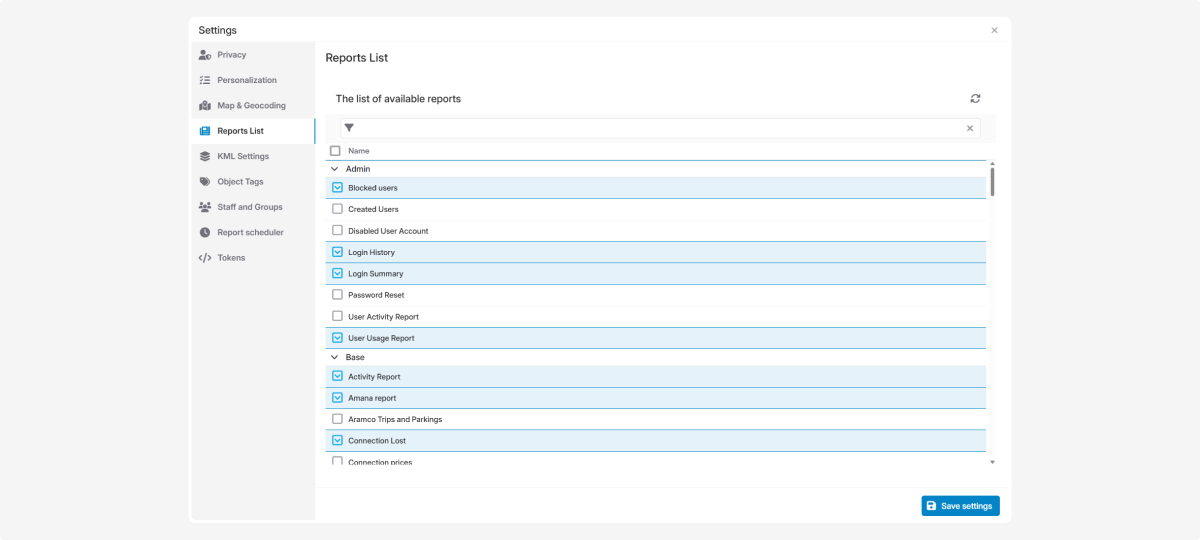Screen dimensions: 1200x540
Task: Click the KML Settings layers icon
Action: 205,156
